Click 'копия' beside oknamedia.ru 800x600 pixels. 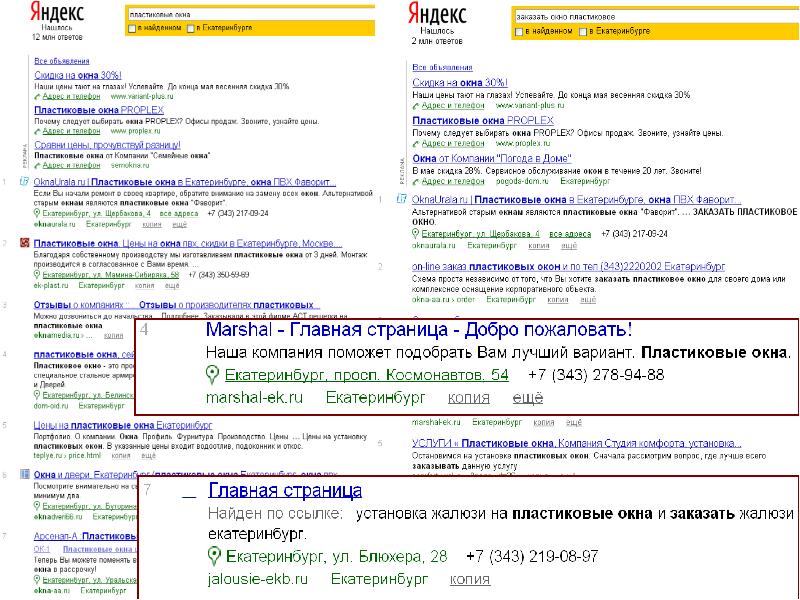[113, 335]
